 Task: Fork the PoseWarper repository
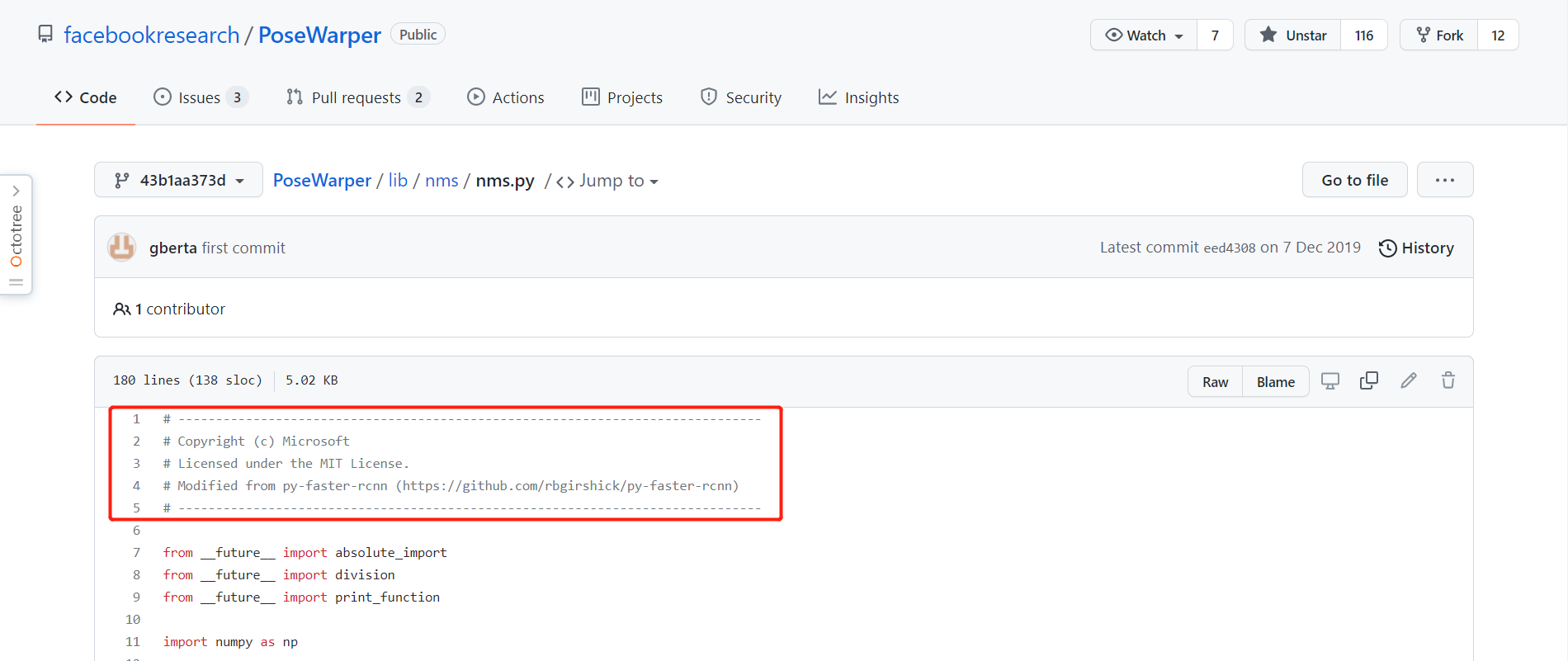1440,35
